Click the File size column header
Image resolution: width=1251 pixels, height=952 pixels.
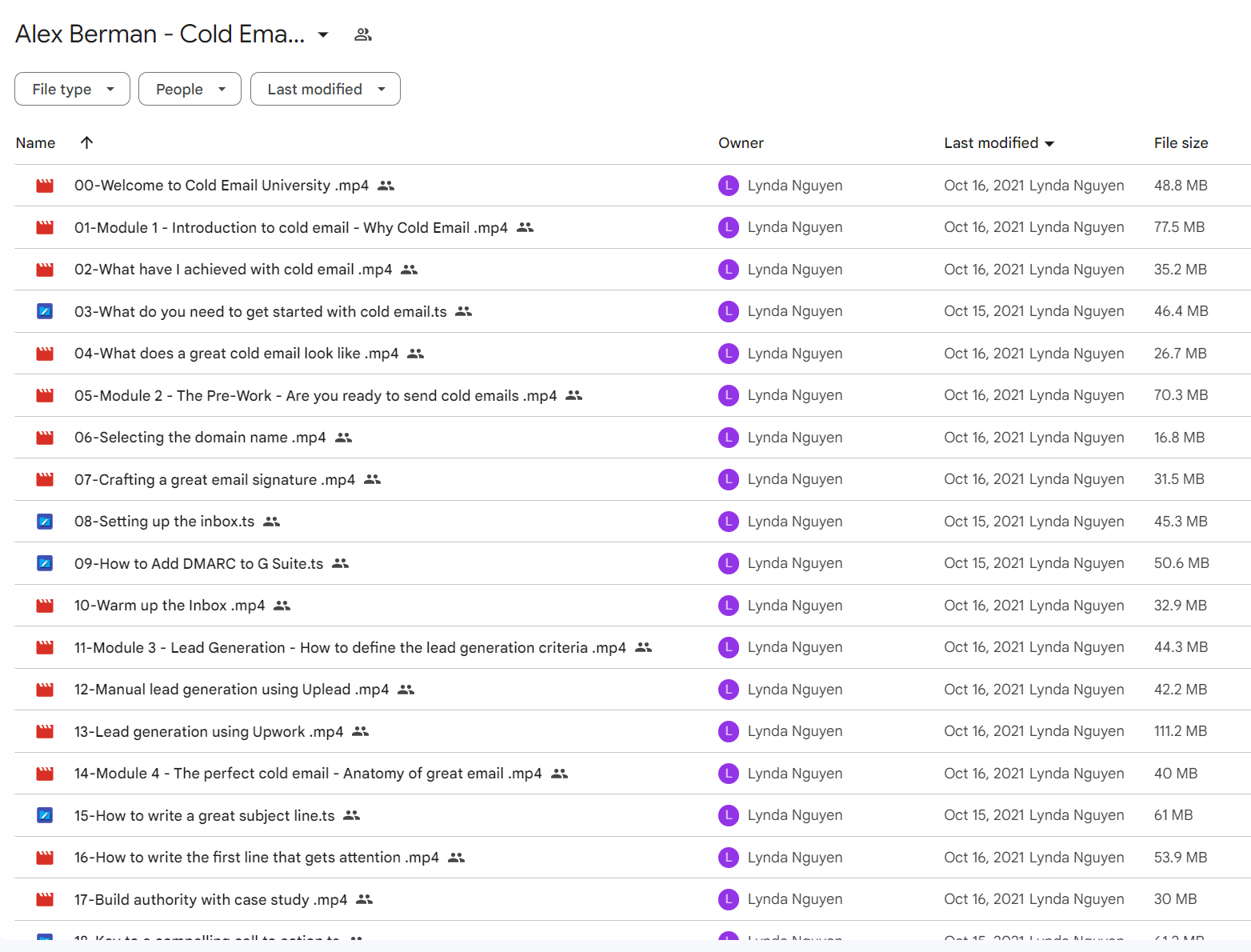[1181, 143]
